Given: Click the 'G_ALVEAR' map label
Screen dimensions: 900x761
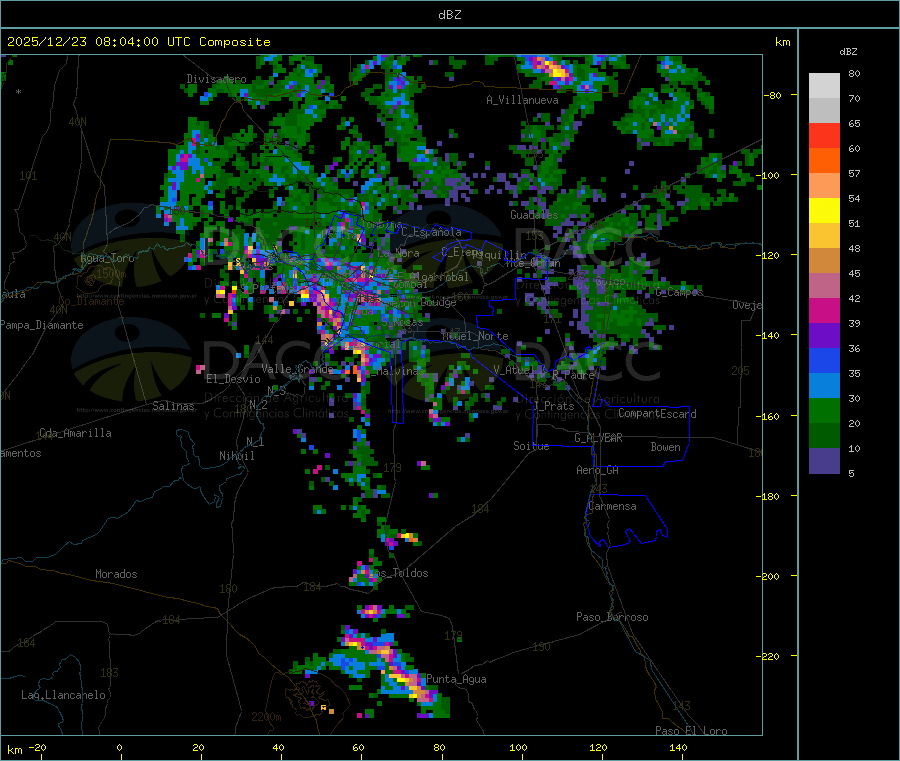Looking at the screenshot, I should click(x=598, y=438).
